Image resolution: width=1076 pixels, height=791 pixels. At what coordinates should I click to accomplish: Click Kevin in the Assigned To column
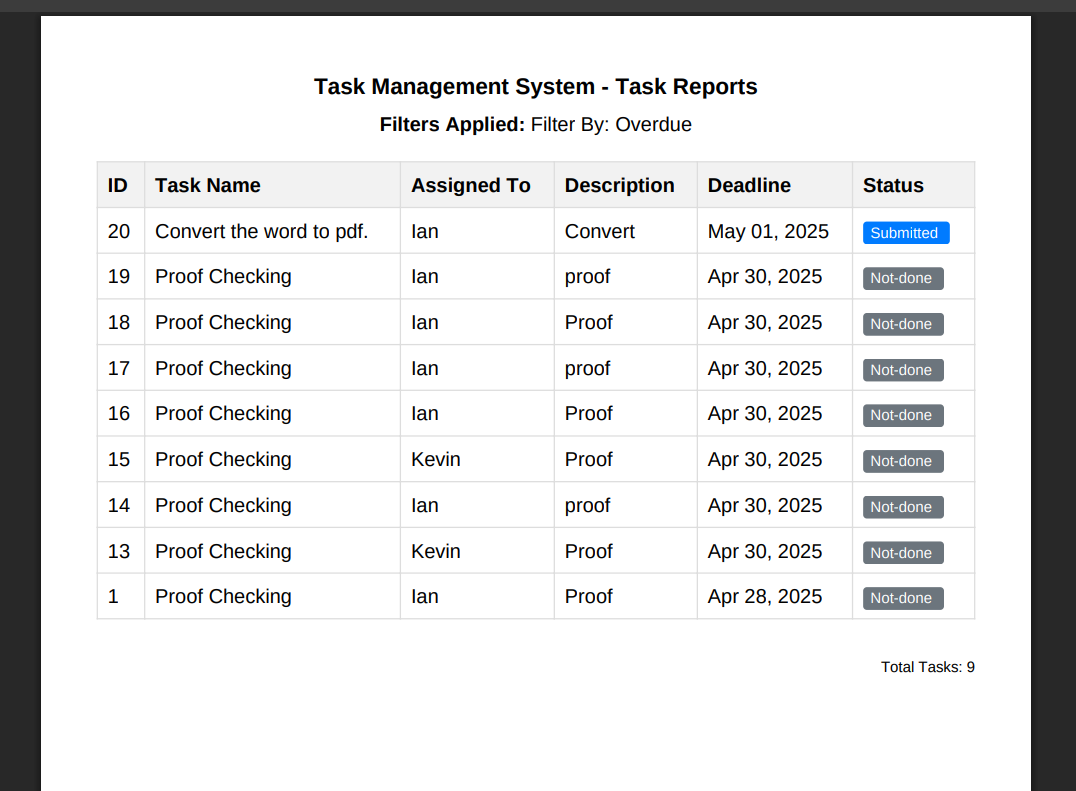[435, 459]
